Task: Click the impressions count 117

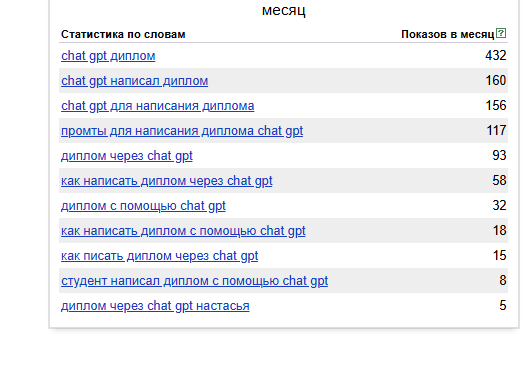Action: (496, 131)
